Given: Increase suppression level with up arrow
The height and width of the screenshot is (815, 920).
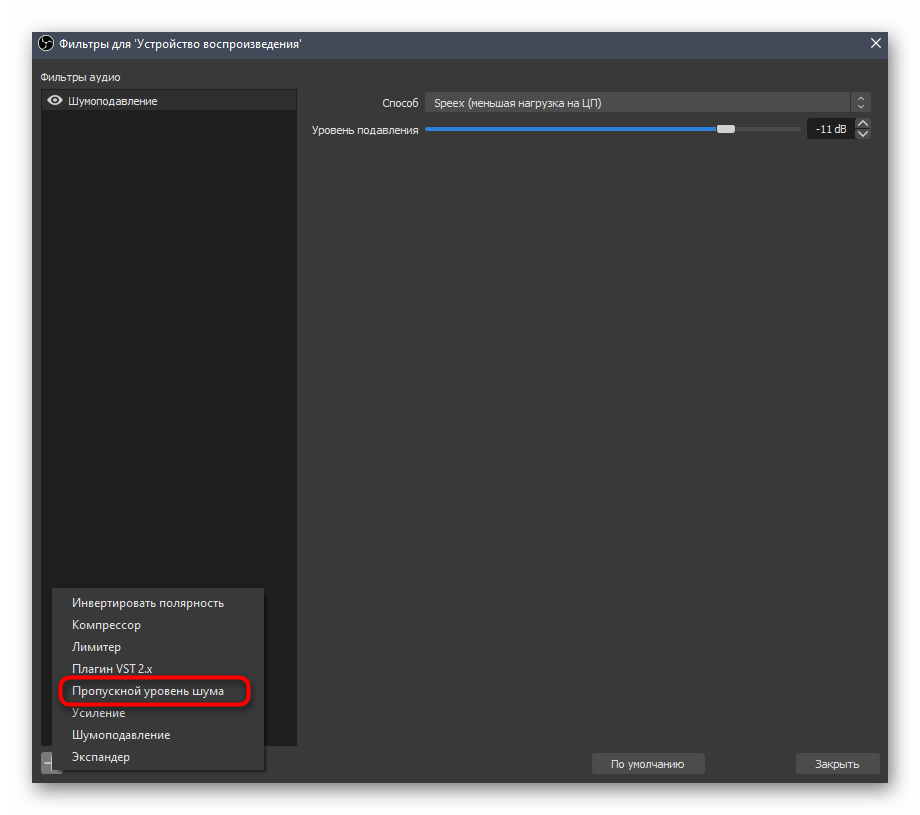Looking at the screenshot, I should (x=862, y=124).
